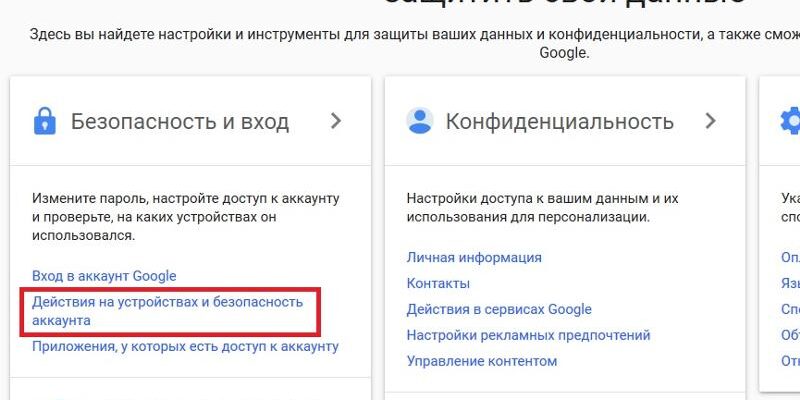Screen dimensions: 800x400
Task: Click the cut-off link starting with Опл
Action: point(790,257)
